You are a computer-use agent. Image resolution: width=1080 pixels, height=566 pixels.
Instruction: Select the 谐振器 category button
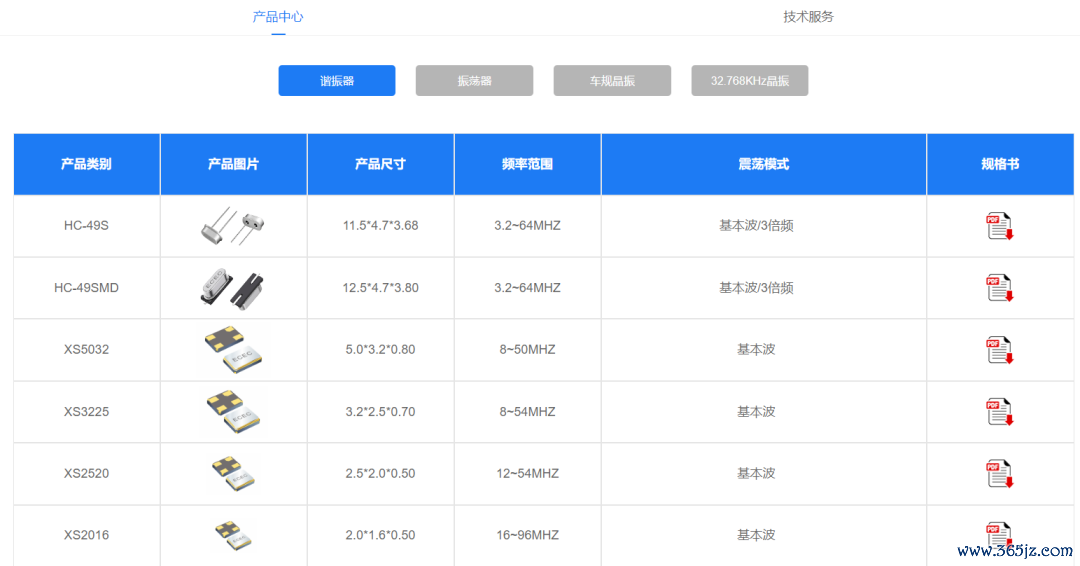pyautogui.click(x=337, y=81)
